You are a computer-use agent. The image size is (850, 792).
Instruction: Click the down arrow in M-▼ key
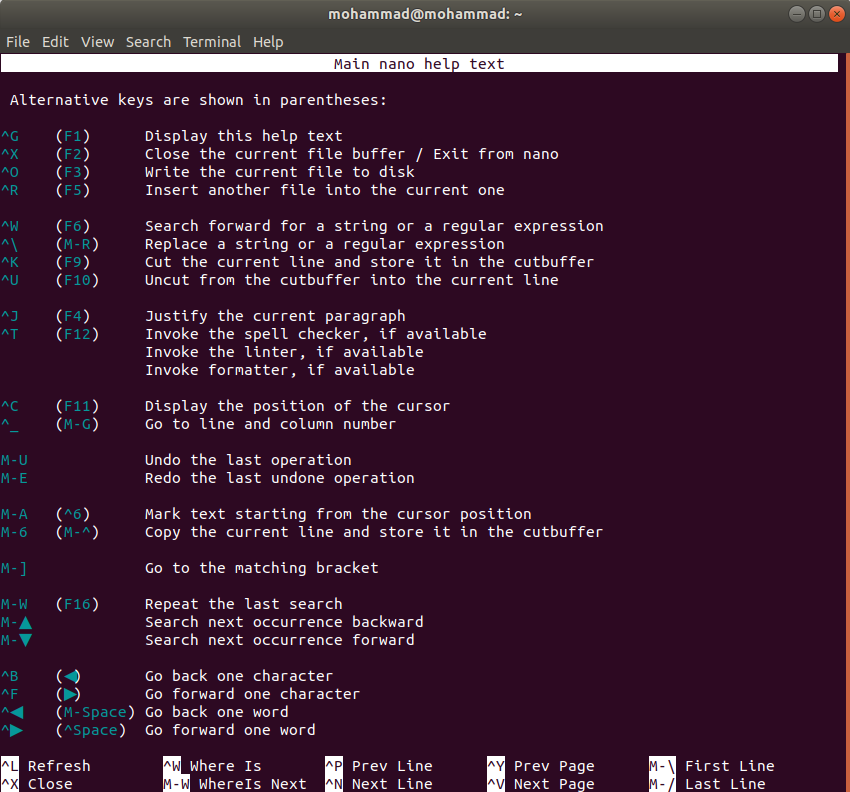(25, 640)
